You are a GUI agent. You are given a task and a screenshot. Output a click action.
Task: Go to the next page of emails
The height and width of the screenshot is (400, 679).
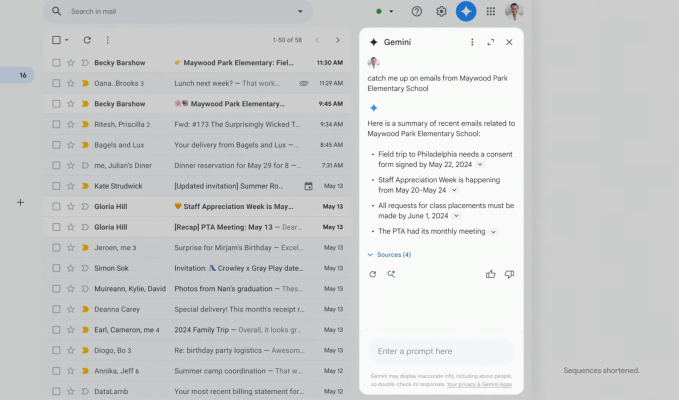pyautogui.click(x=337, y=40)
